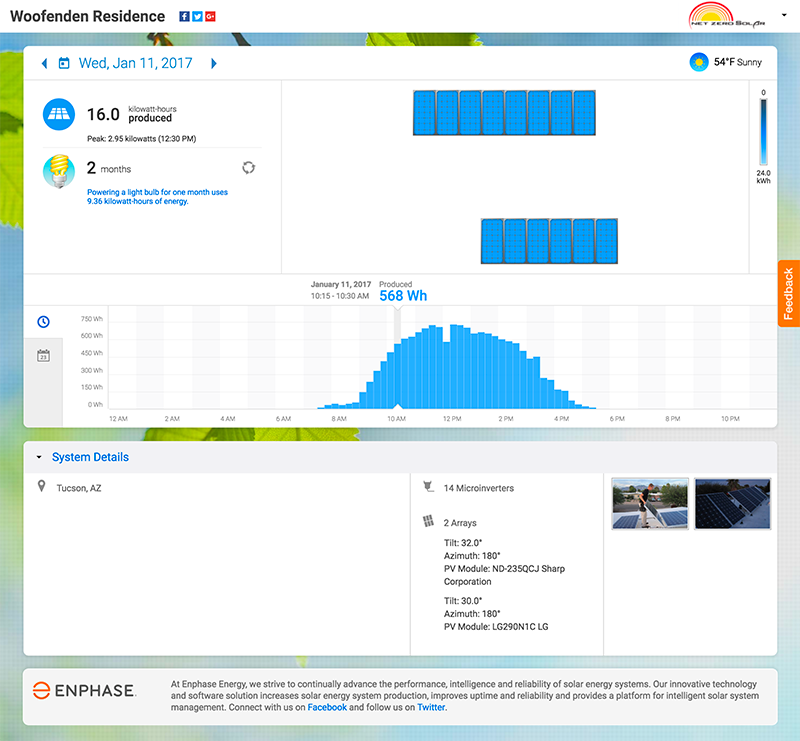Click the 12 PM axis label
This screenshot has height=741, width=800.
[x=452, y=418]
